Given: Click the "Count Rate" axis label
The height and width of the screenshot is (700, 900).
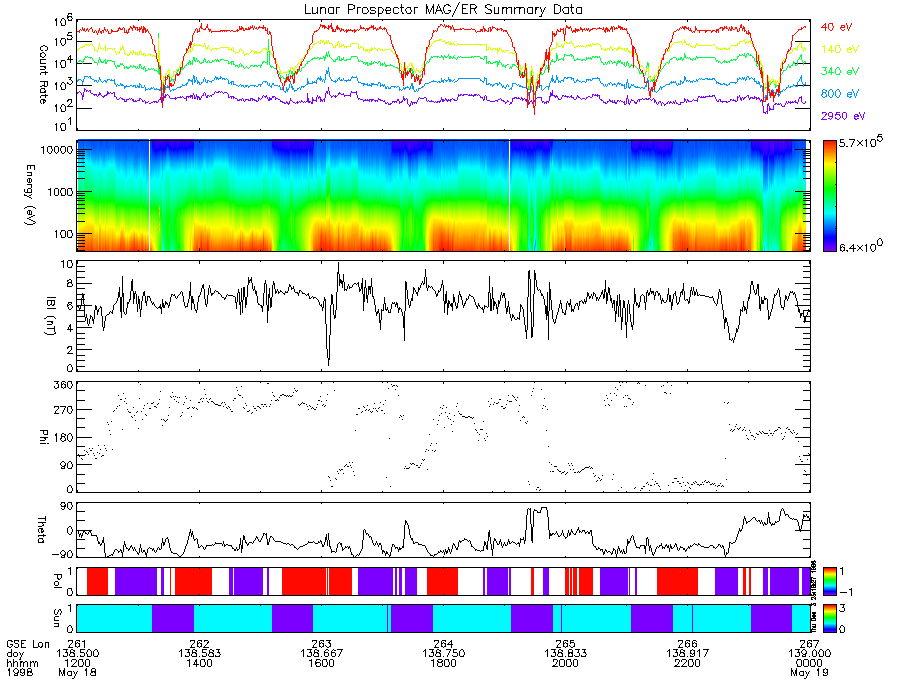Looking at the screenshot, I should point(43,75).
